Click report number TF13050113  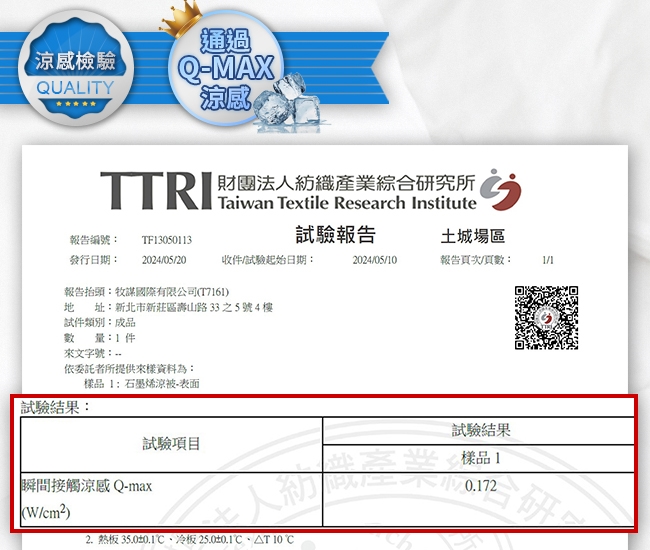point(166,241)
